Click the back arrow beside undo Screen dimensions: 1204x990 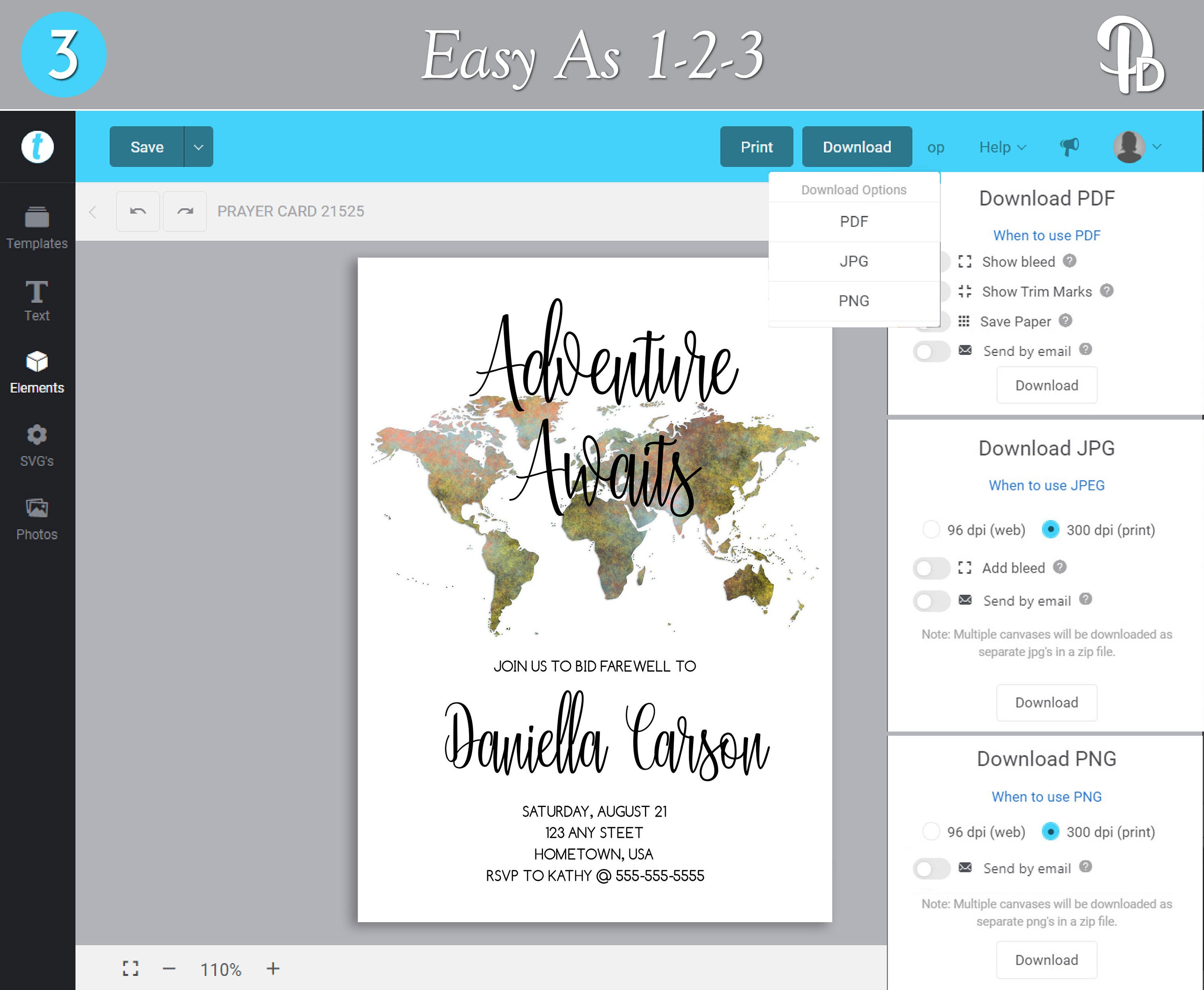pyautogui.click(x=93, y=212)
